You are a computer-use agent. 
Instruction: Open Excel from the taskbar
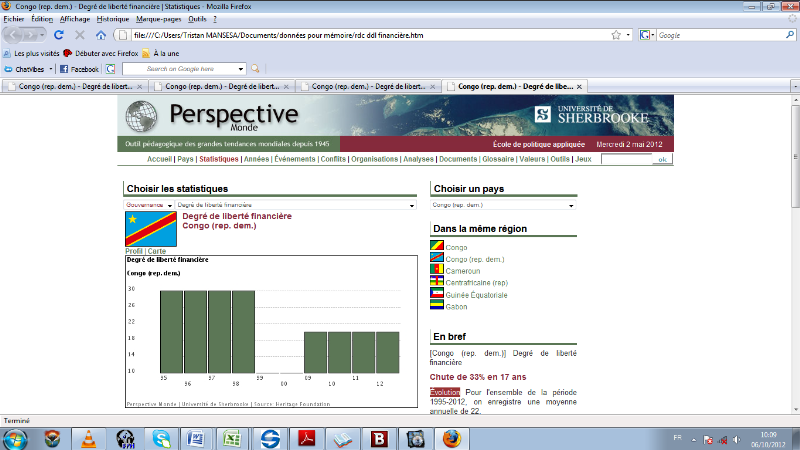tap(232, 438)
